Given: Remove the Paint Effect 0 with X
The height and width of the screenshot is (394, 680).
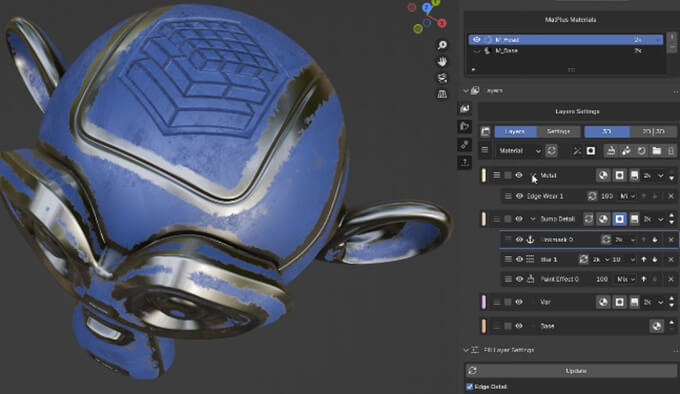Looking at the screenshot, I should tap(670, 279).
